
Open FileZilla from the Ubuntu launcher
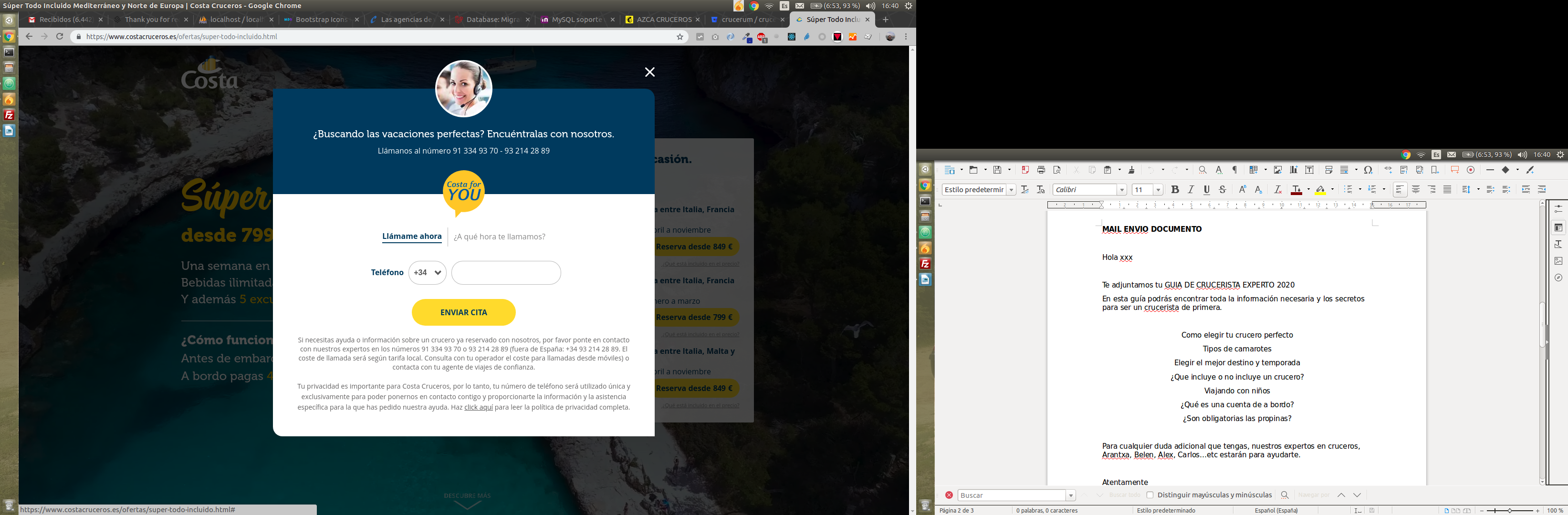(x=9, y=115)
